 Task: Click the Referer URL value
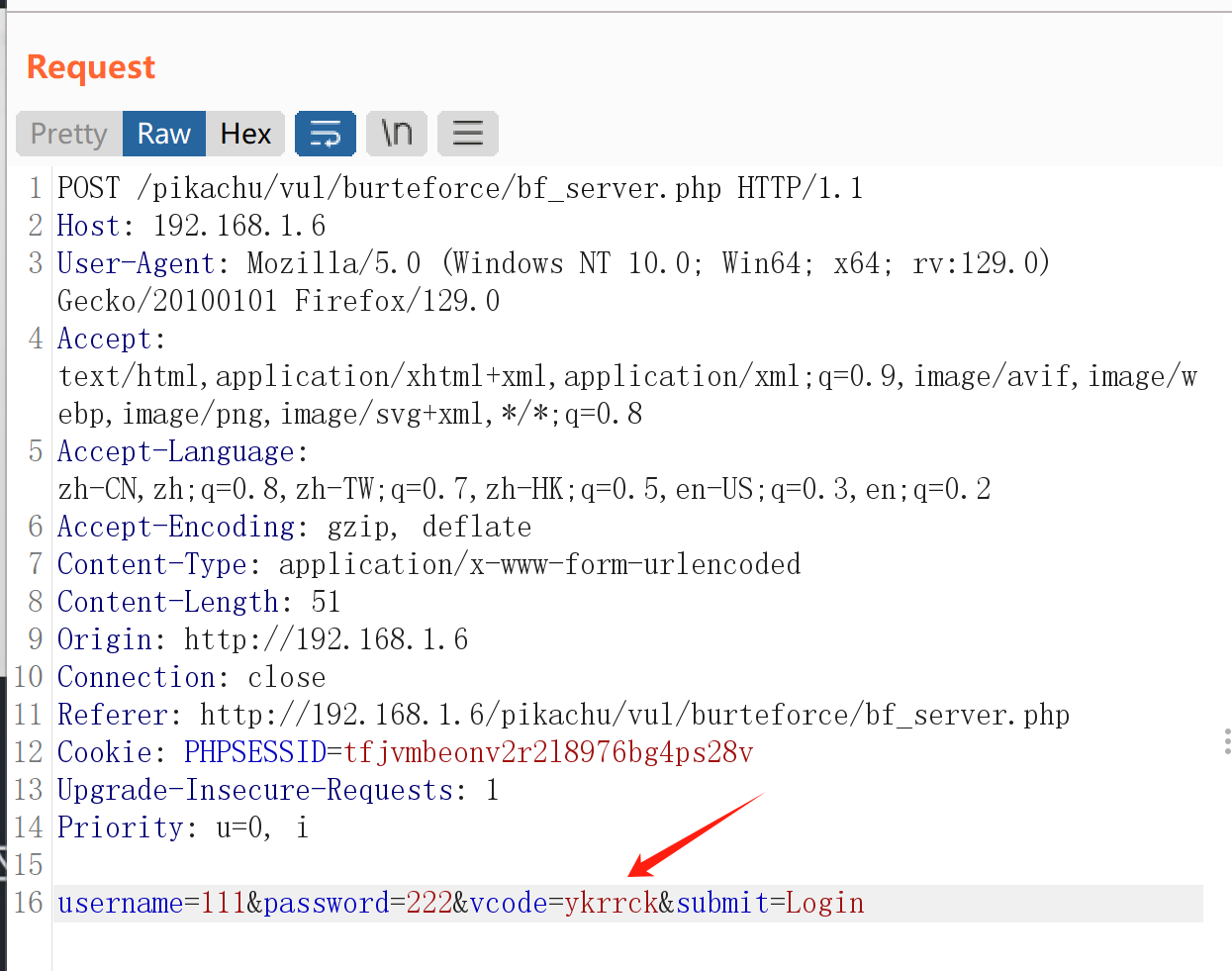point(634,715)
